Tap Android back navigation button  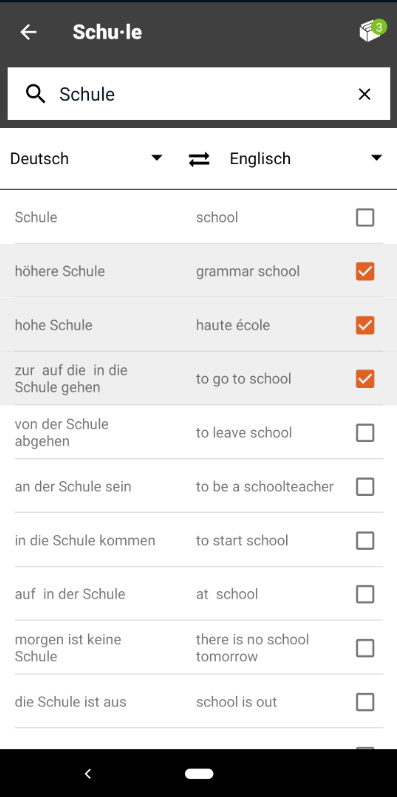point(87,774)
